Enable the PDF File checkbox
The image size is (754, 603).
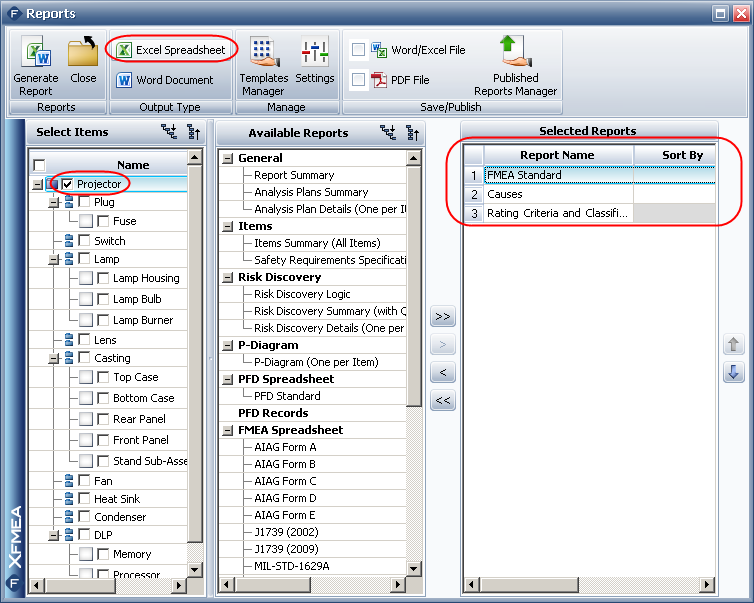tap(358, 80)
